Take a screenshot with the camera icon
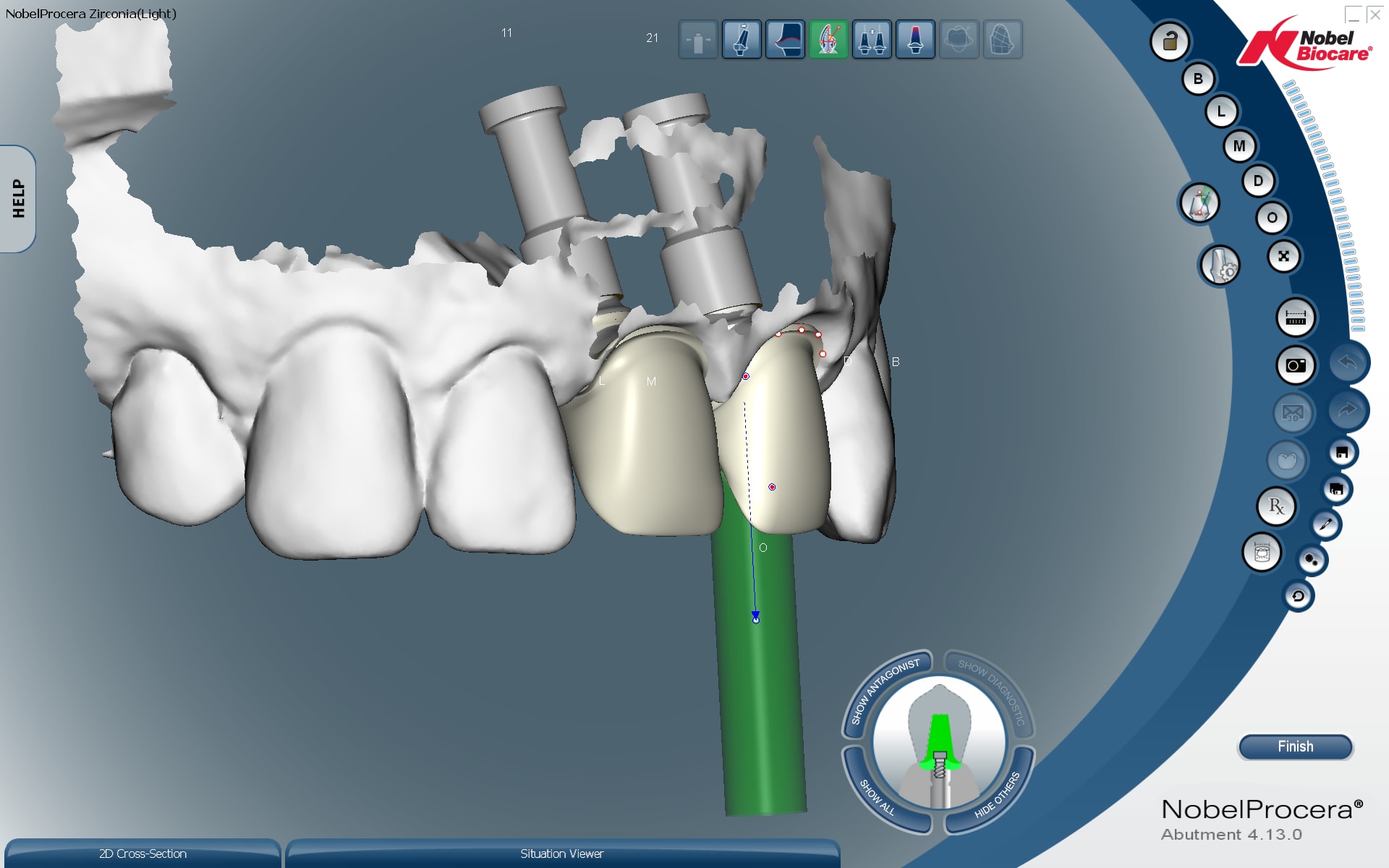 coord(1296,365)
